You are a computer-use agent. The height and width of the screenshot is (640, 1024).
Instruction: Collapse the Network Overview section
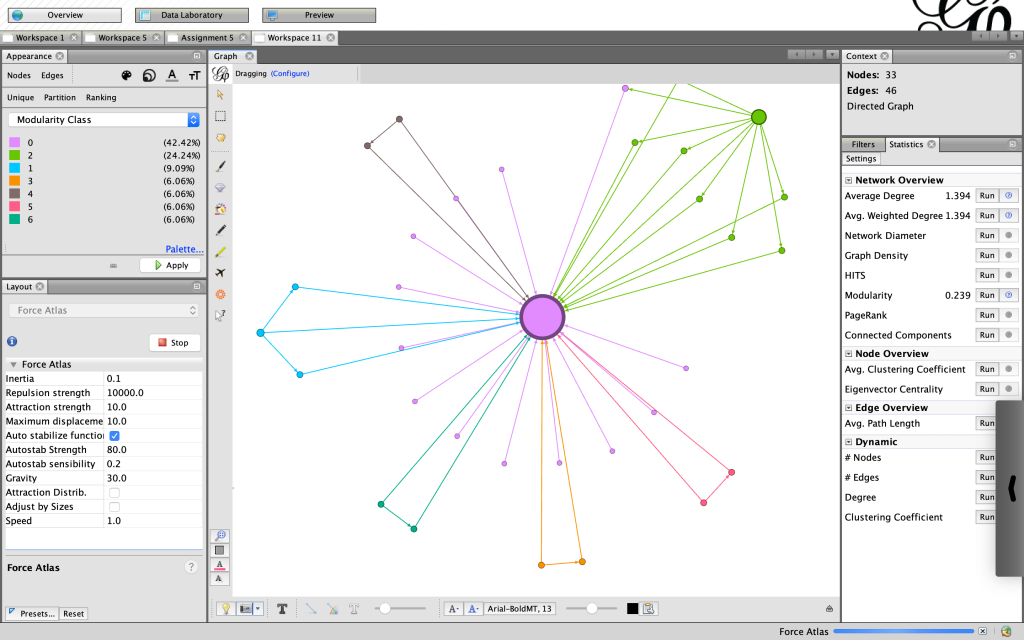click(x=849, y=180)
